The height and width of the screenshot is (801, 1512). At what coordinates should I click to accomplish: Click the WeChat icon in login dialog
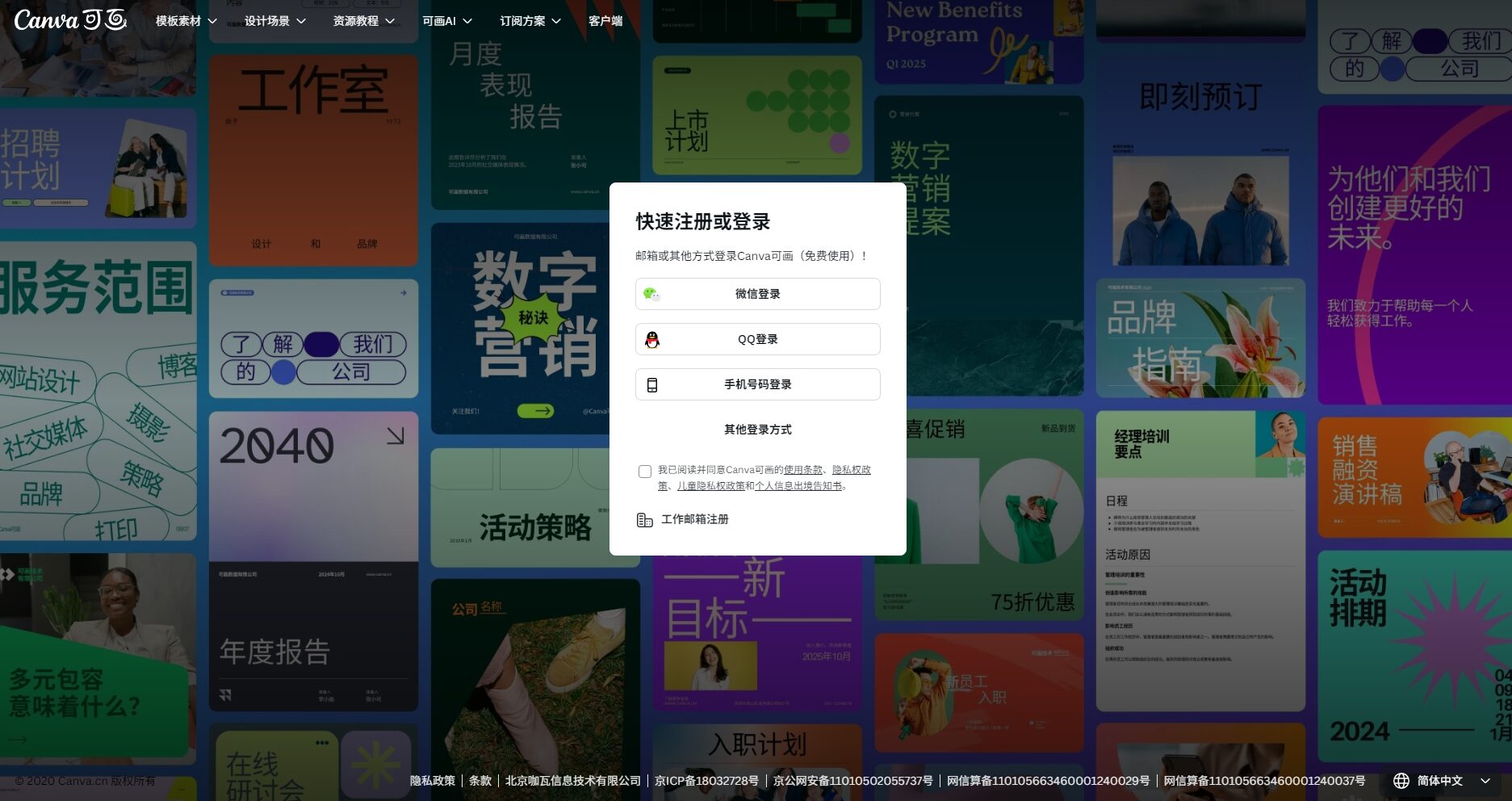point(651,294)
